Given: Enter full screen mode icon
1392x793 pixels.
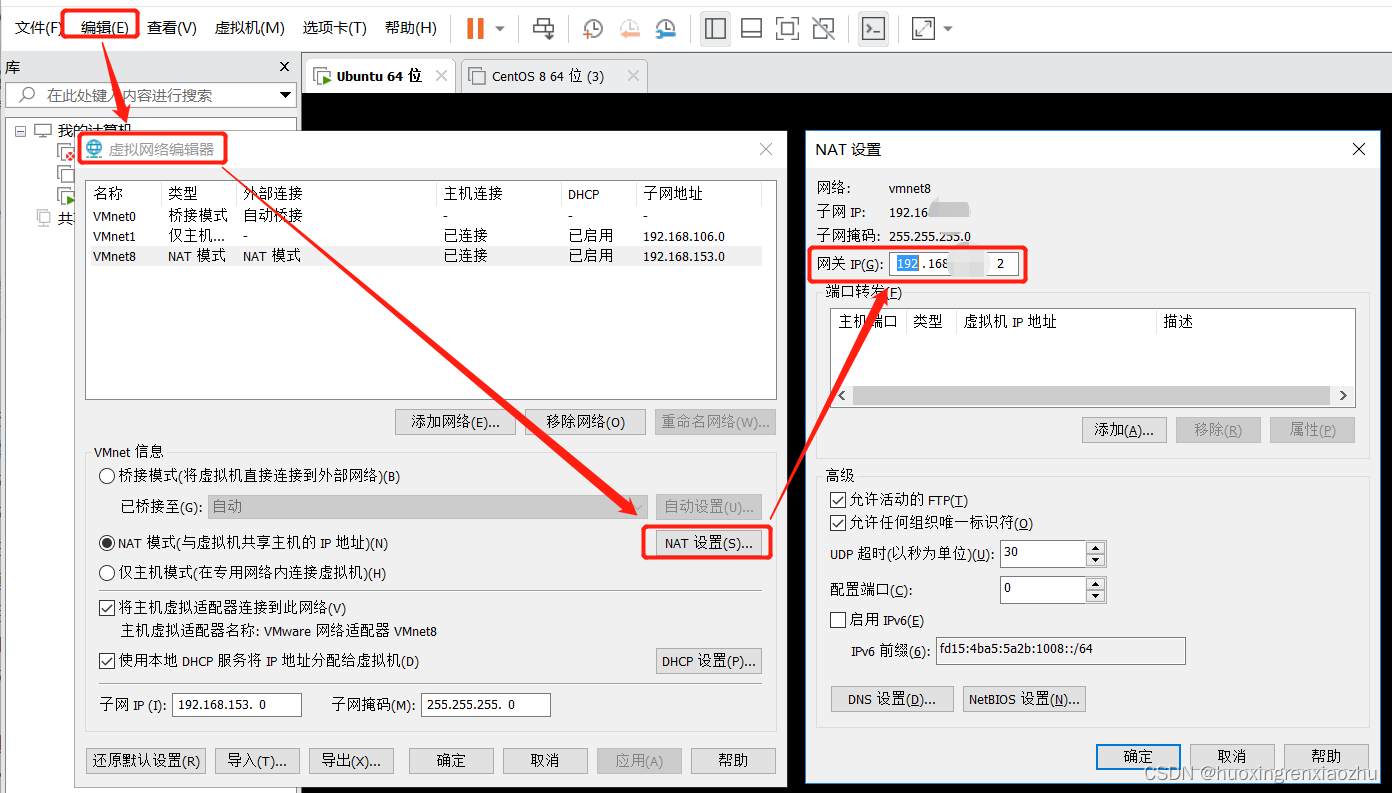Looking at the screenshot, I should pos(787,28).
